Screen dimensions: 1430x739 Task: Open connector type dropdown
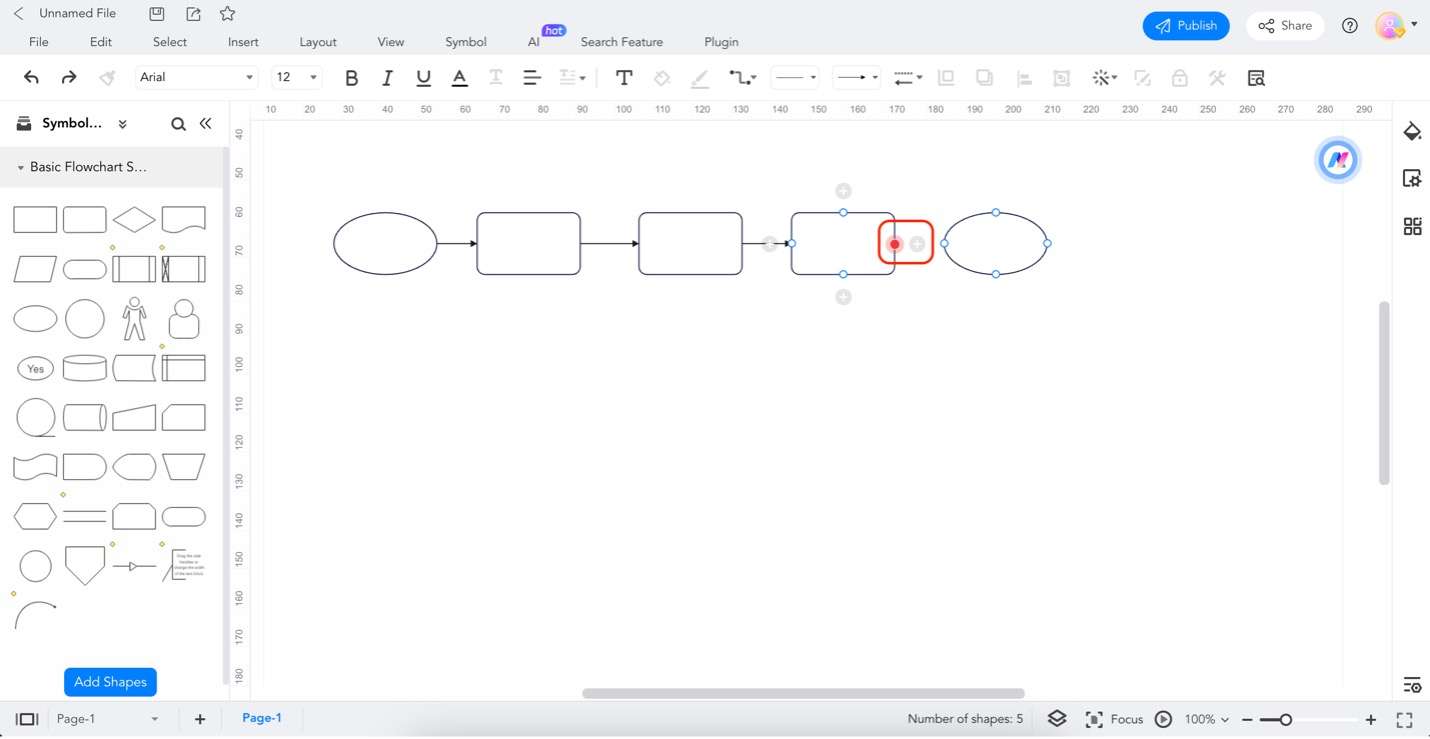[x=743, y=77]
